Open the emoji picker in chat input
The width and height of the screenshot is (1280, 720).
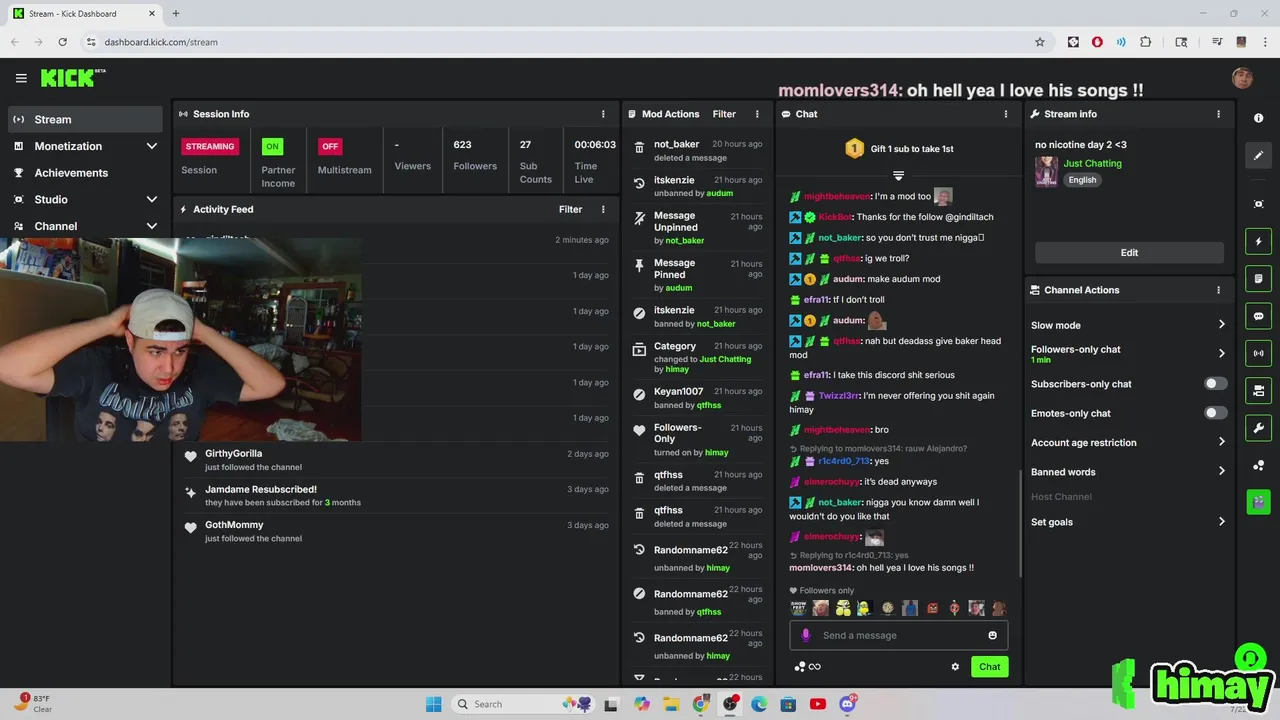[992, 635]
